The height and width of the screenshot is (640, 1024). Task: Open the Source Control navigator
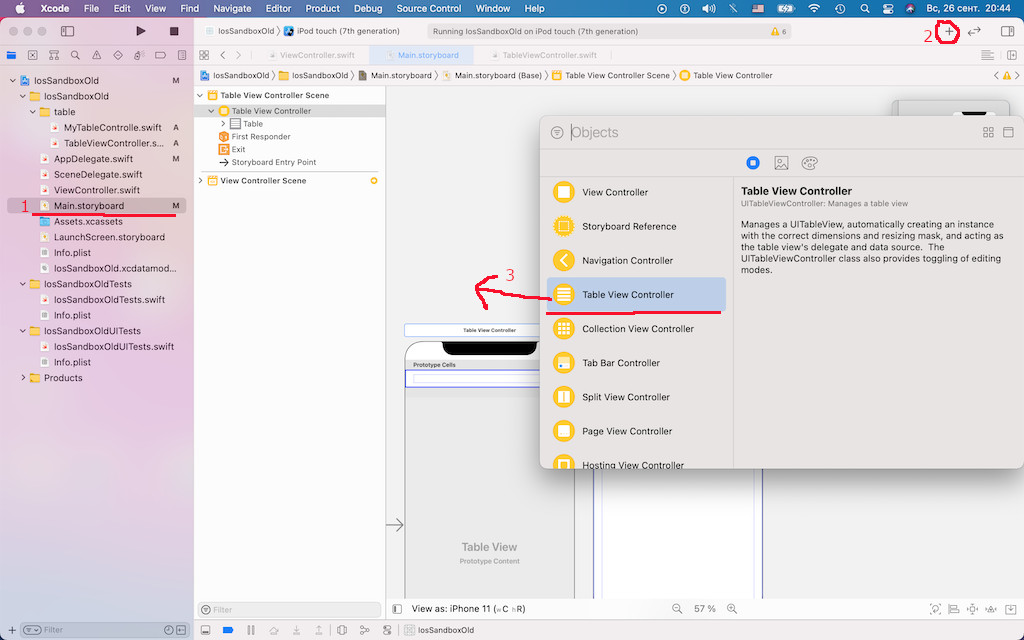click(33, 56)
